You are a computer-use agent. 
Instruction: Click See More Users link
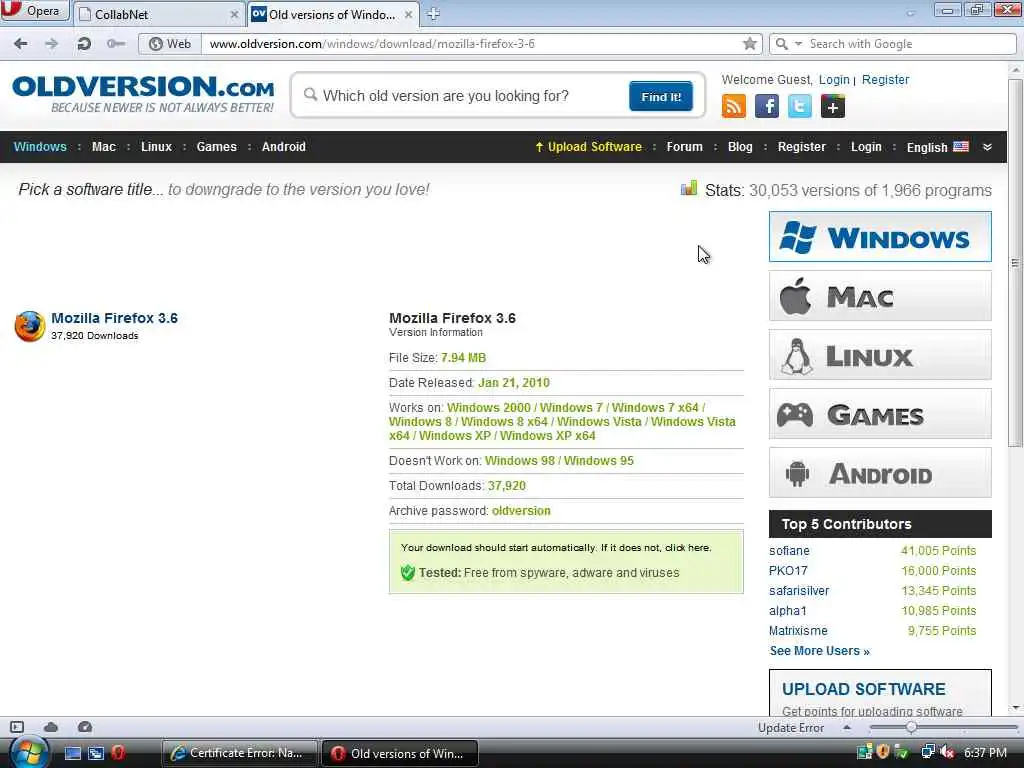[820, 651]
